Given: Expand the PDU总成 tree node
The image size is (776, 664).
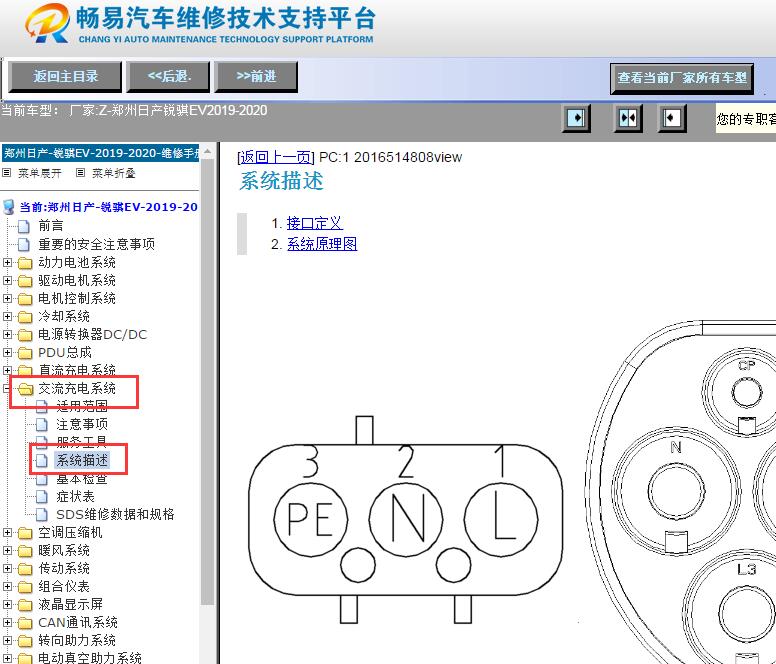Looking at the screenshot, I should (7, 352).
